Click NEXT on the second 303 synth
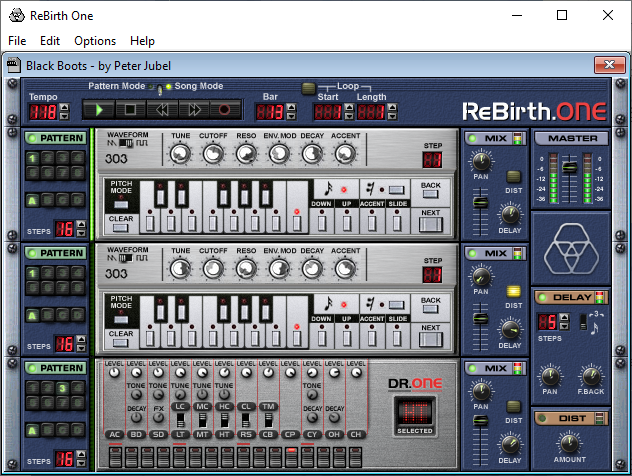Image resolution: width=632 pixels, height=476 pixels. (x=430, y=337)
